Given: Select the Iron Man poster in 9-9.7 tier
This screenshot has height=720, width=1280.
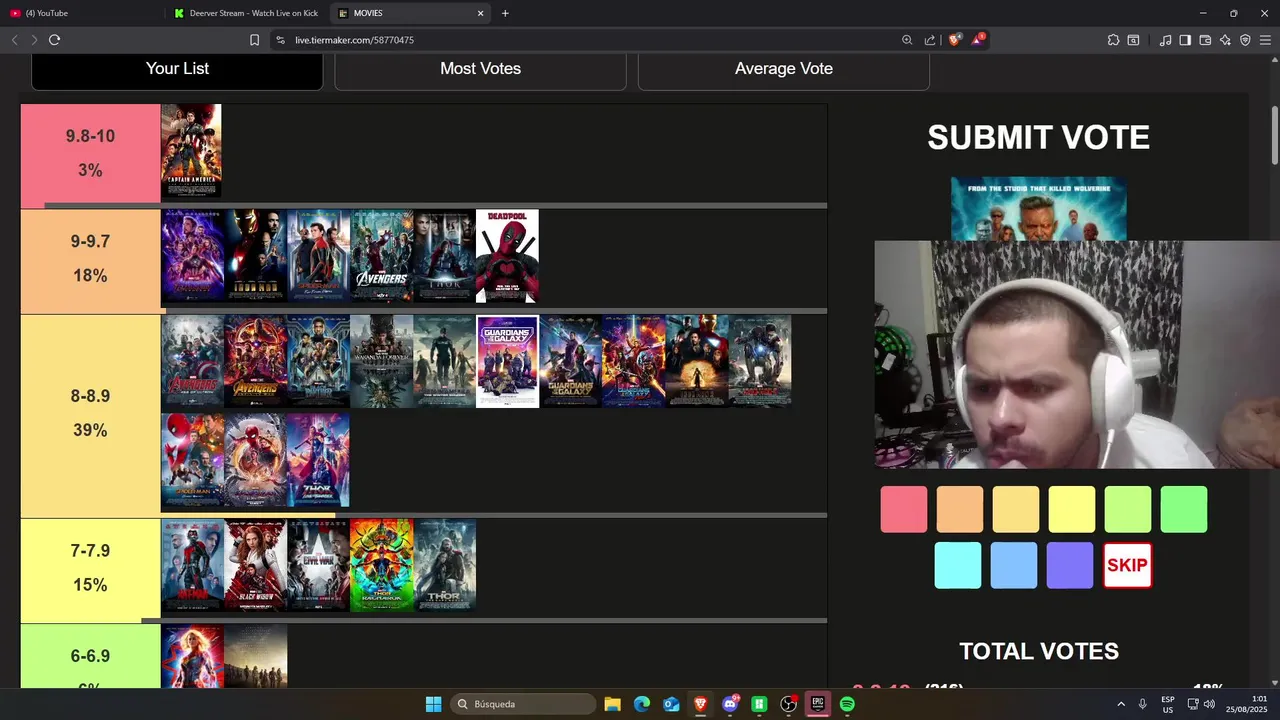Looking at the screenshot, I should pos(255,256).
